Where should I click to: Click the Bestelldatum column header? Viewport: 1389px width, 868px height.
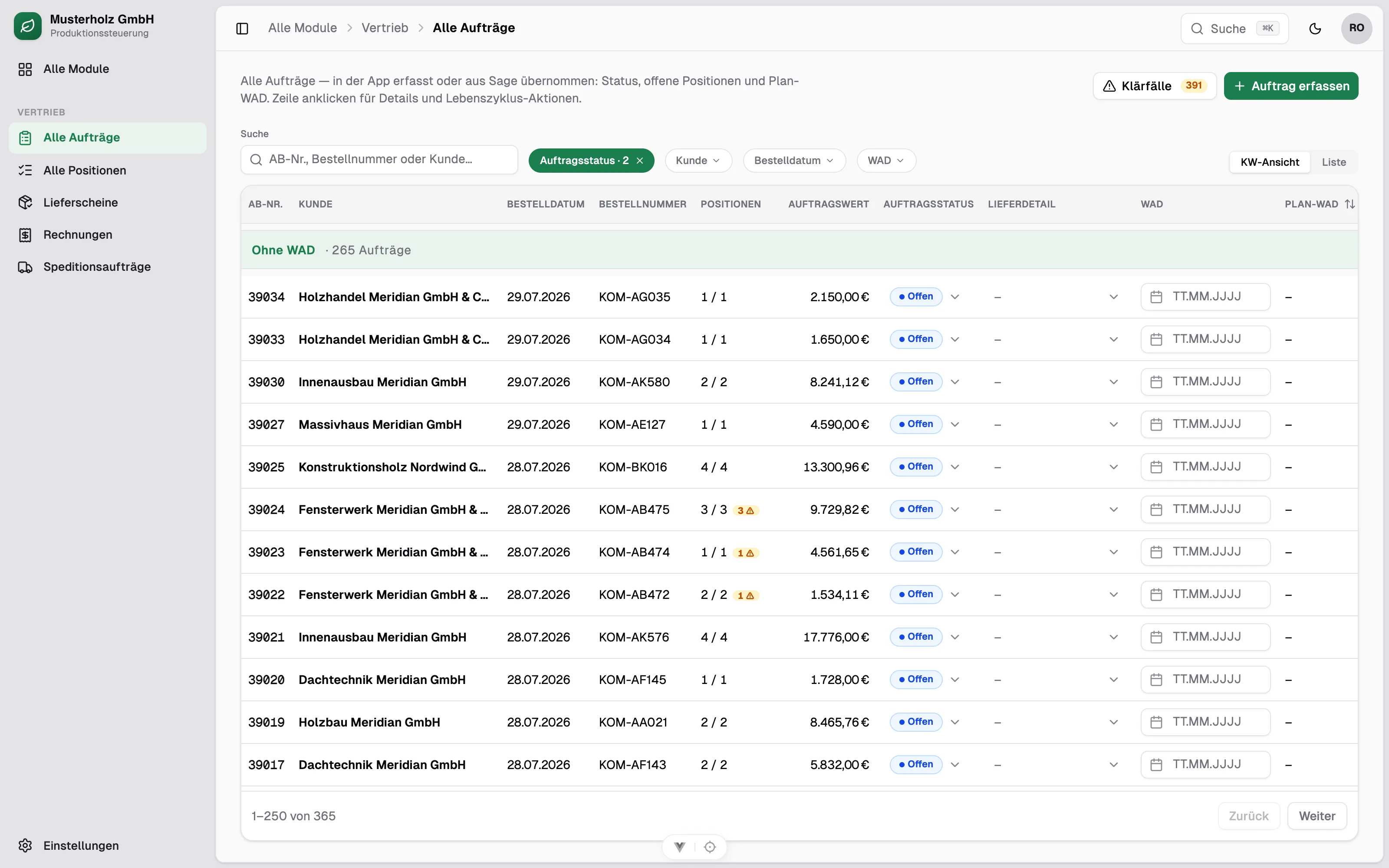pyautogui.click(x=545, y=204)
